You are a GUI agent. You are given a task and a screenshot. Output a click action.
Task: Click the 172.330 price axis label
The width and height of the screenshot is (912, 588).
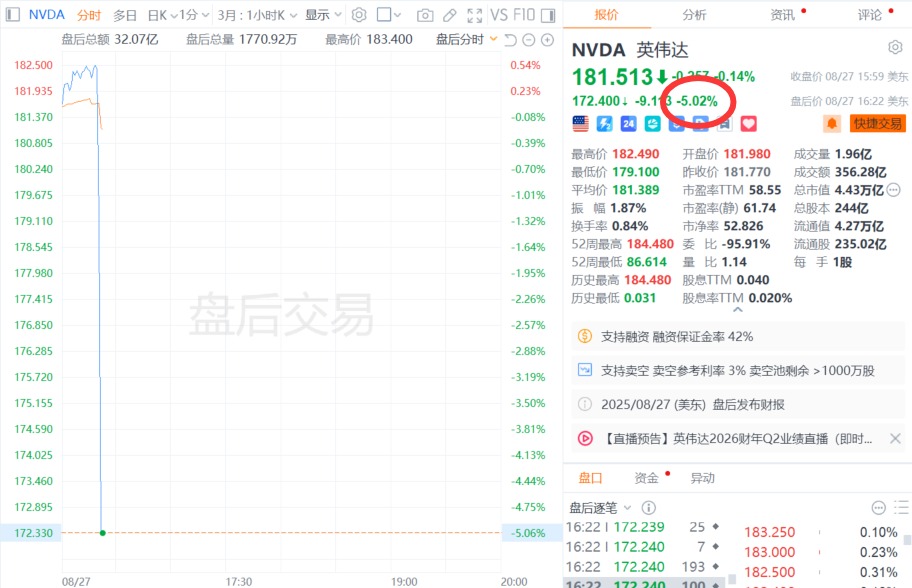(33, 533)
